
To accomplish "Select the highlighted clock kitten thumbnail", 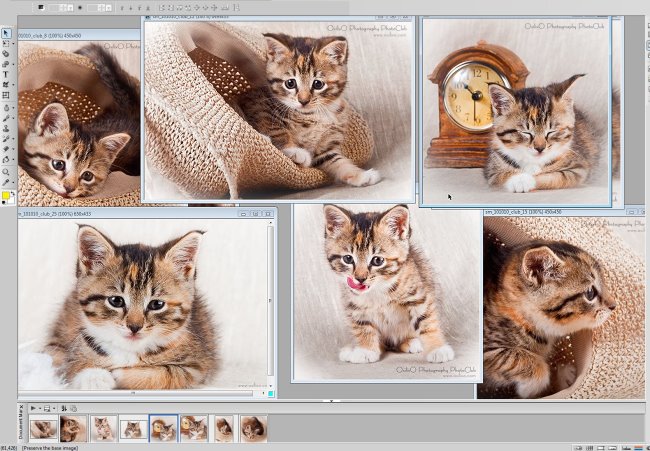I will 163,428.
